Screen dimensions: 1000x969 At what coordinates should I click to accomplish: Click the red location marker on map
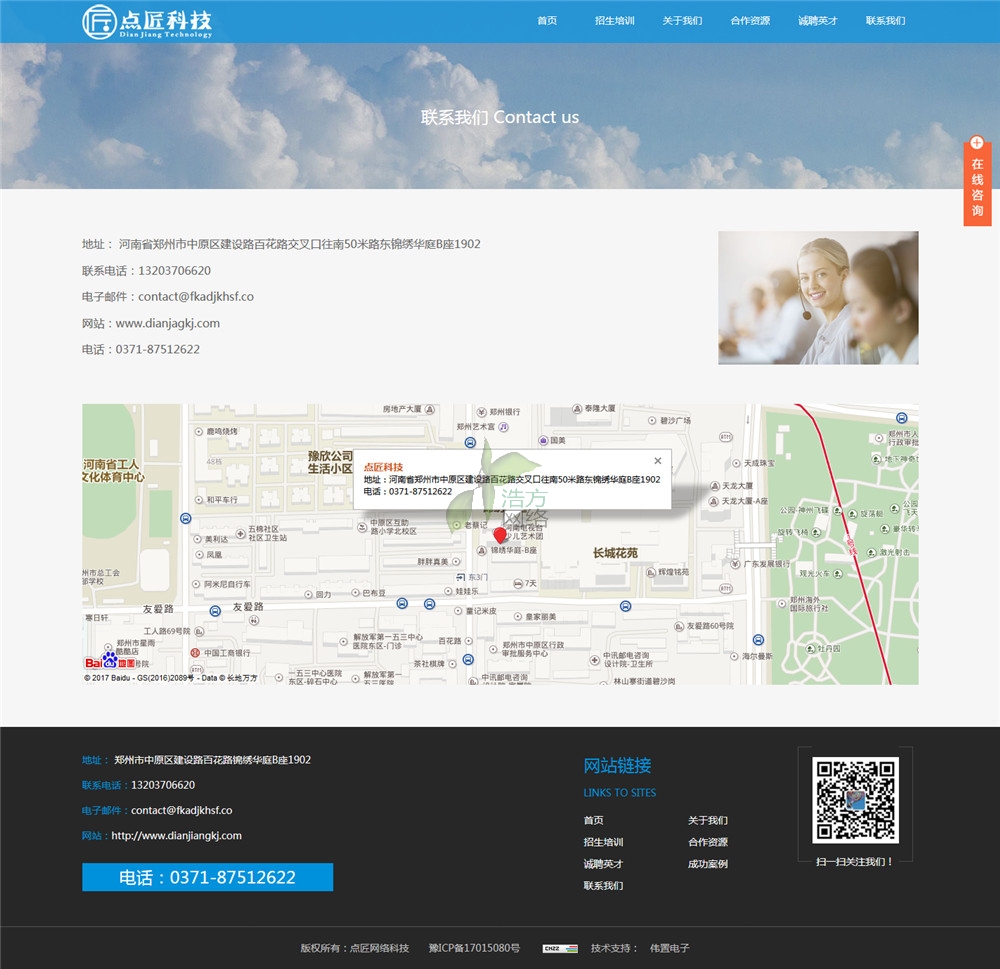500,536
